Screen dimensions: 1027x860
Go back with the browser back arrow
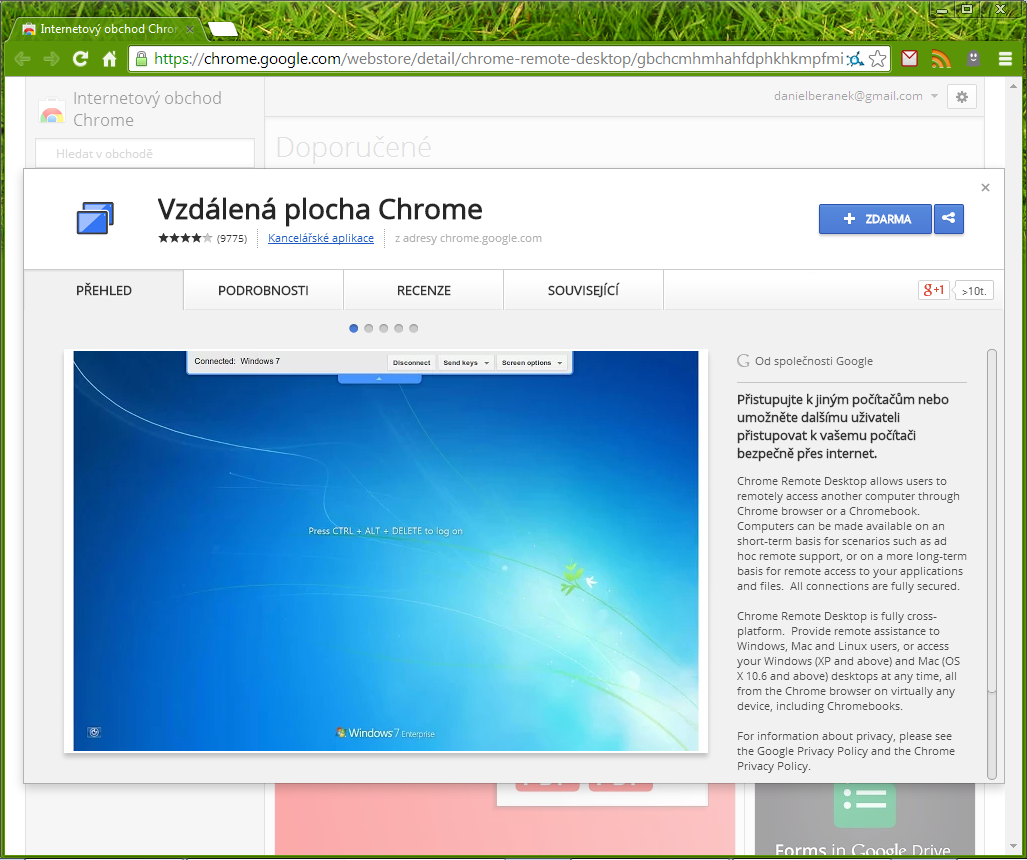click(x=22, y=59)
